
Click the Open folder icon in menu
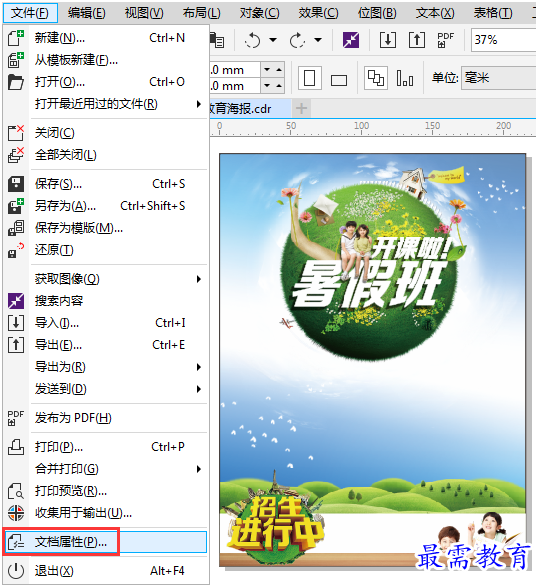point(16,82)
